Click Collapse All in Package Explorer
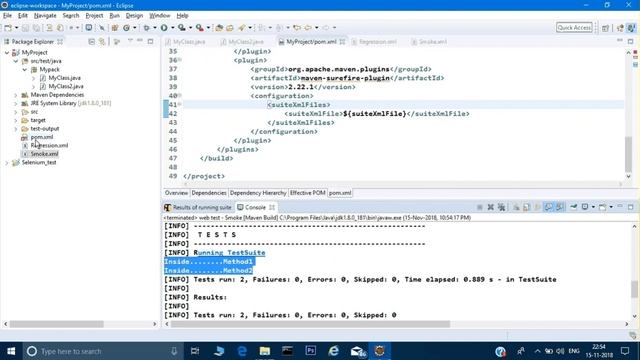Image resolution: width=640 pixels, height=360 pixels. coord(91,42)
